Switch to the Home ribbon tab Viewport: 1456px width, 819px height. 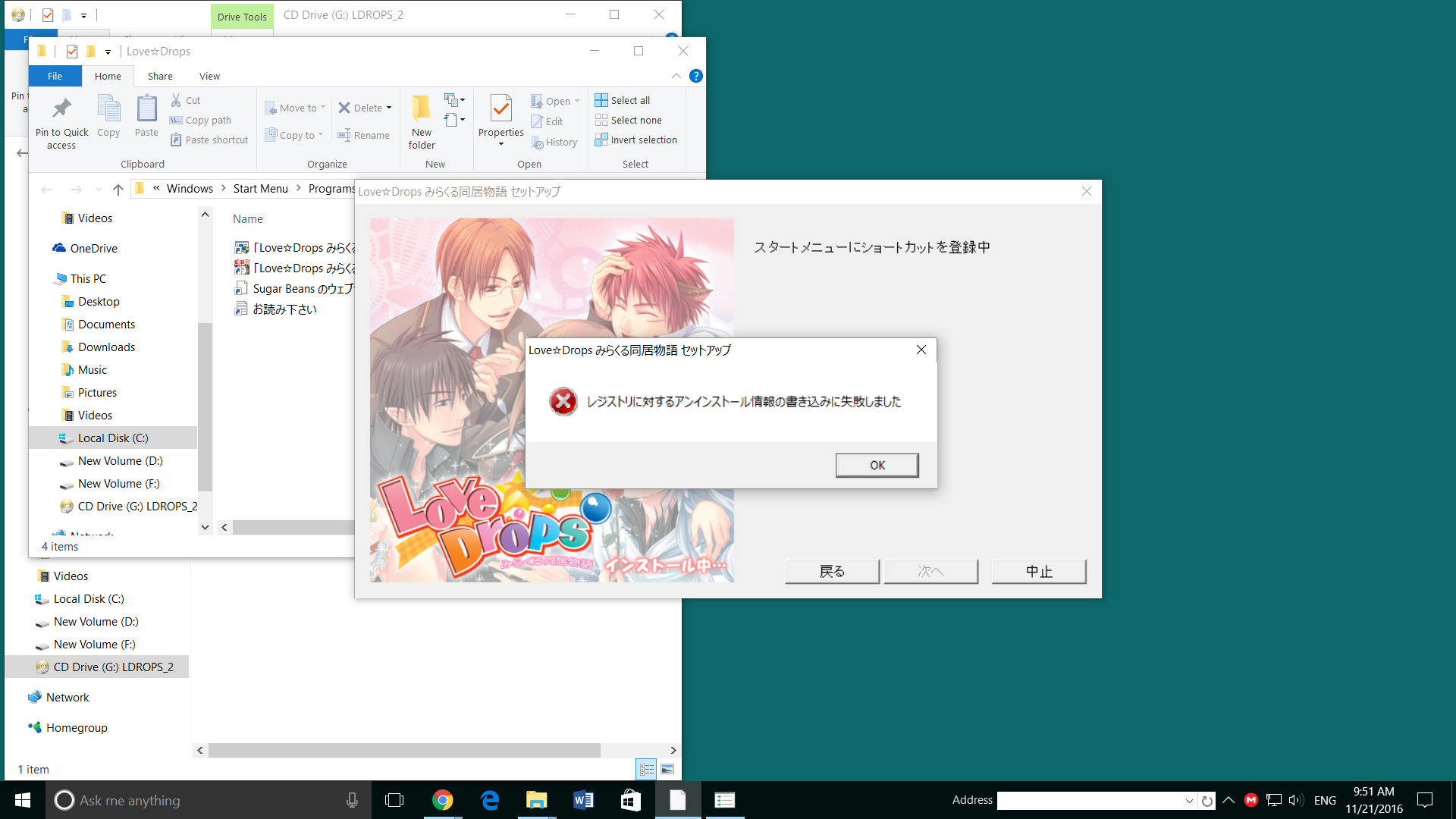[x=108, y=76]
